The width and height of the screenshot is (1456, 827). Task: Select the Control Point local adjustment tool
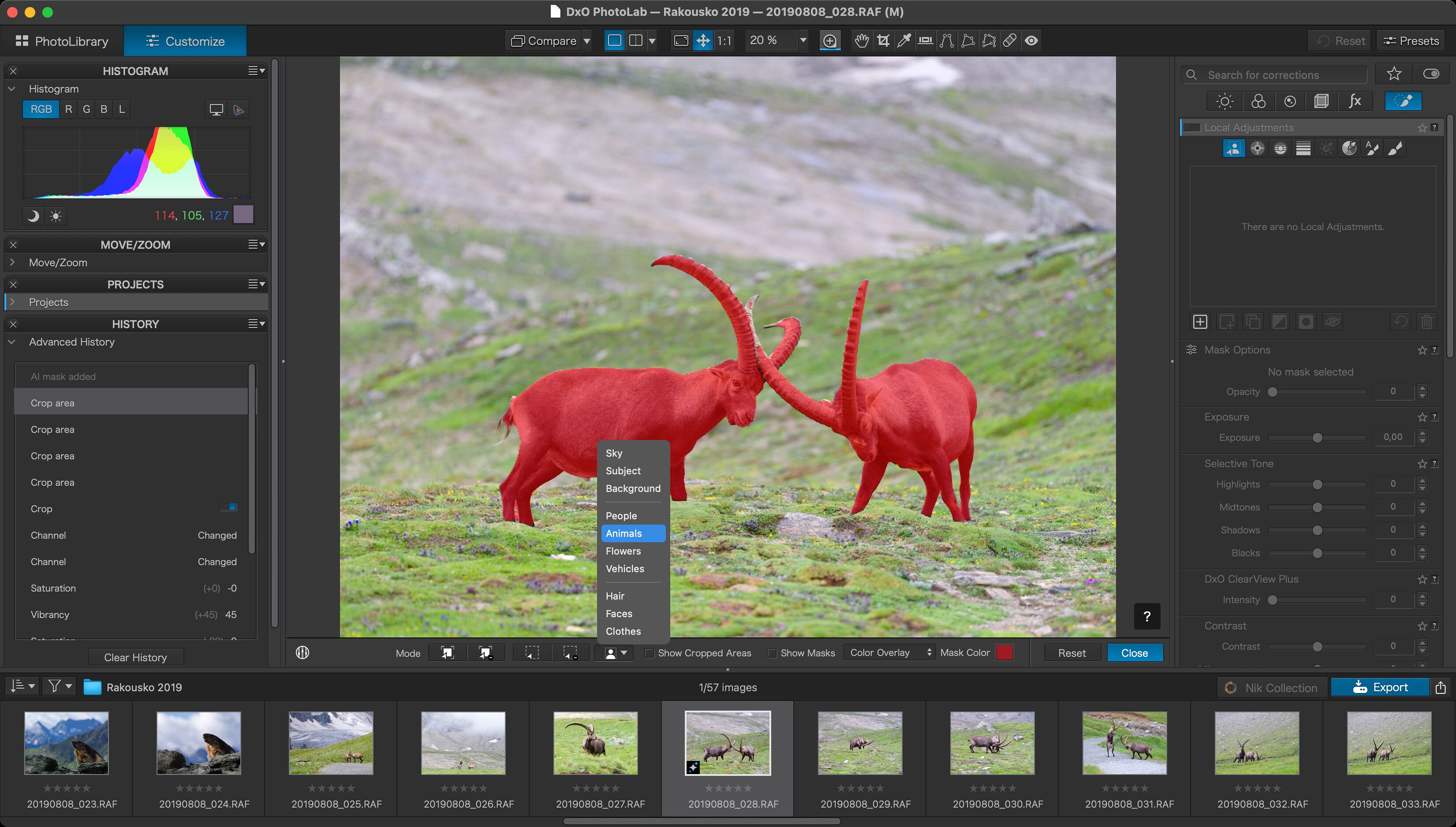(x=1257, y=148)
